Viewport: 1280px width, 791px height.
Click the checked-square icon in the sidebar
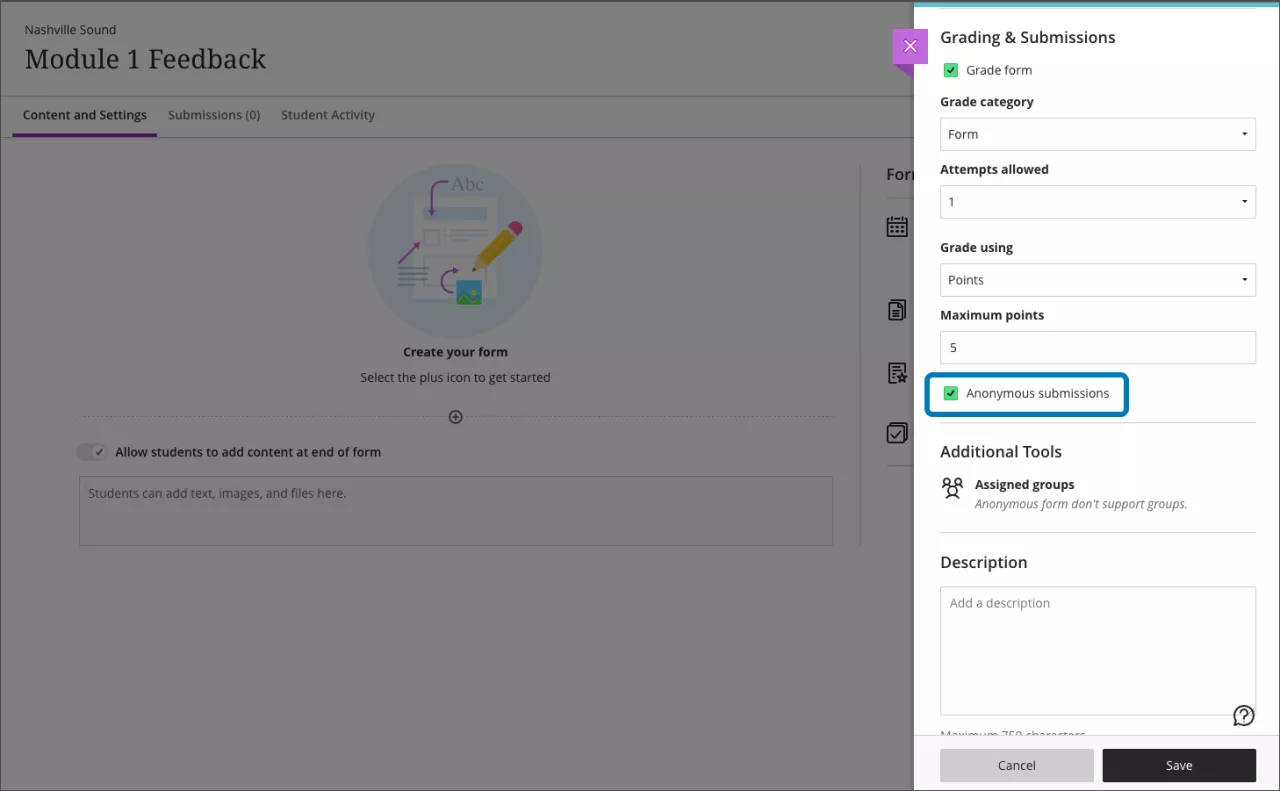click(896, 433)
